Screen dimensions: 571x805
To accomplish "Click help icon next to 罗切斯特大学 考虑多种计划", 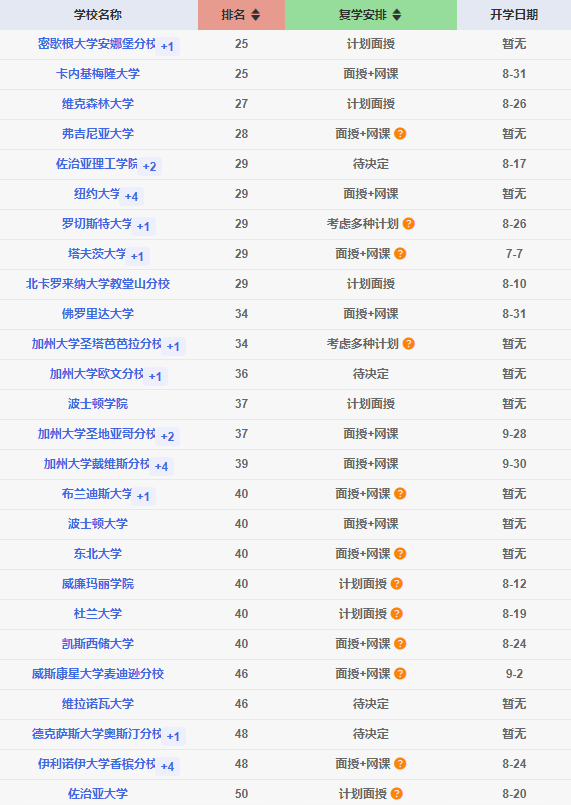I will [408, 223].
